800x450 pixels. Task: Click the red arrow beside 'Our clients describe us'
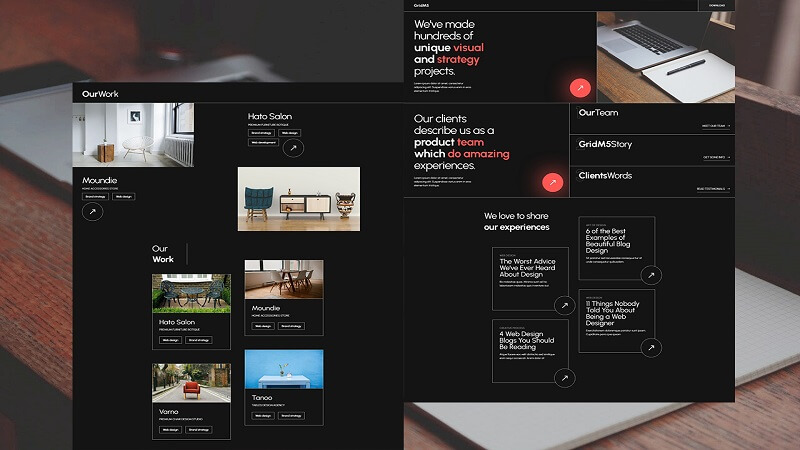[551, 182]
